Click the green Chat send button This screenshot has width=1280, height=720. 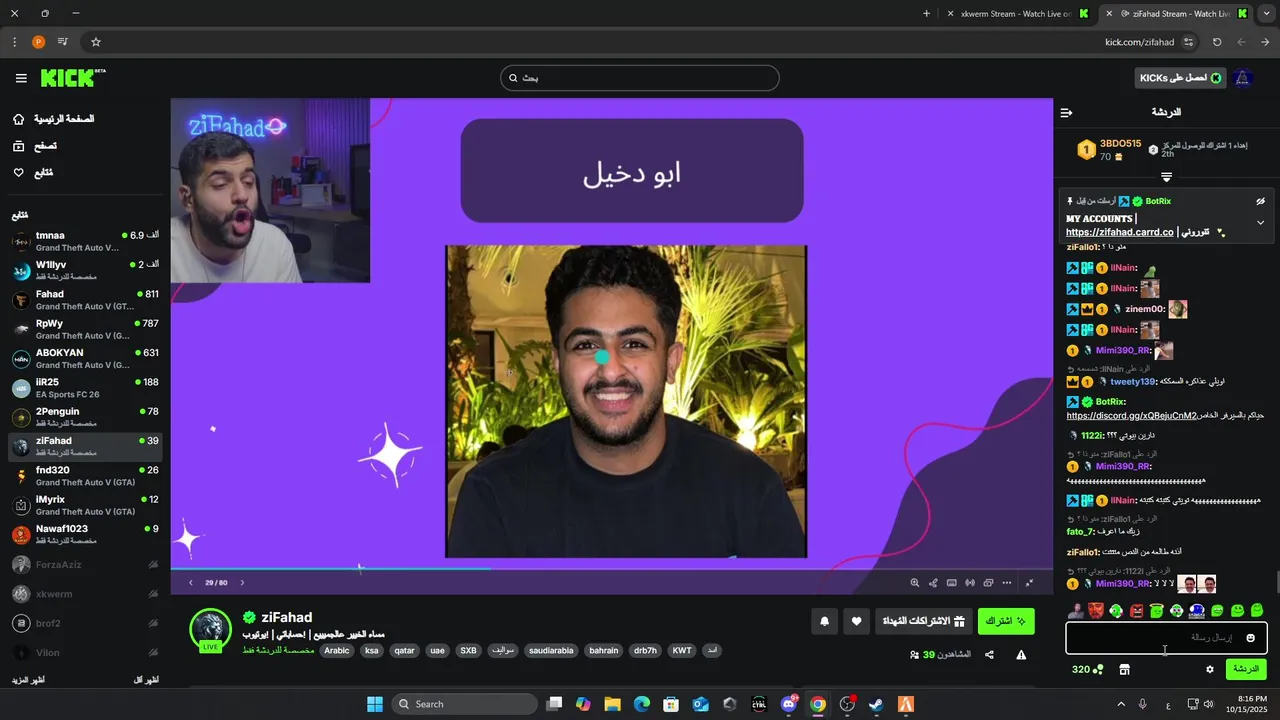pyautogui.click(x=1246, y=669)
